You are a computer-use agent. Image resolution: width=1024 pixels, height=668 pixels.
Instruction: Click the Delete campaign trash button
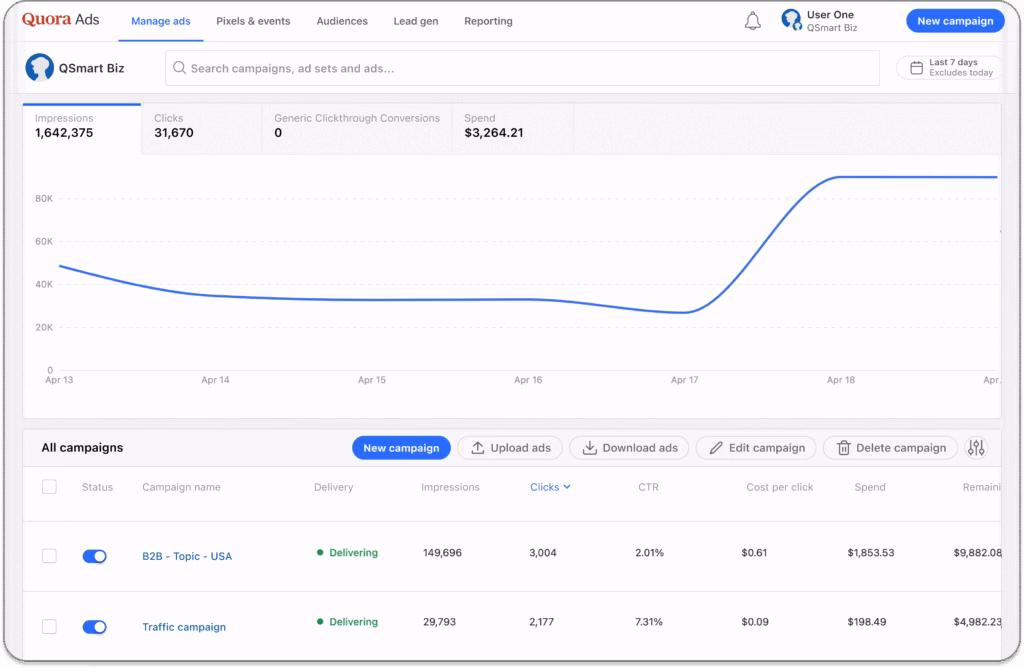[x=890, y=448]
